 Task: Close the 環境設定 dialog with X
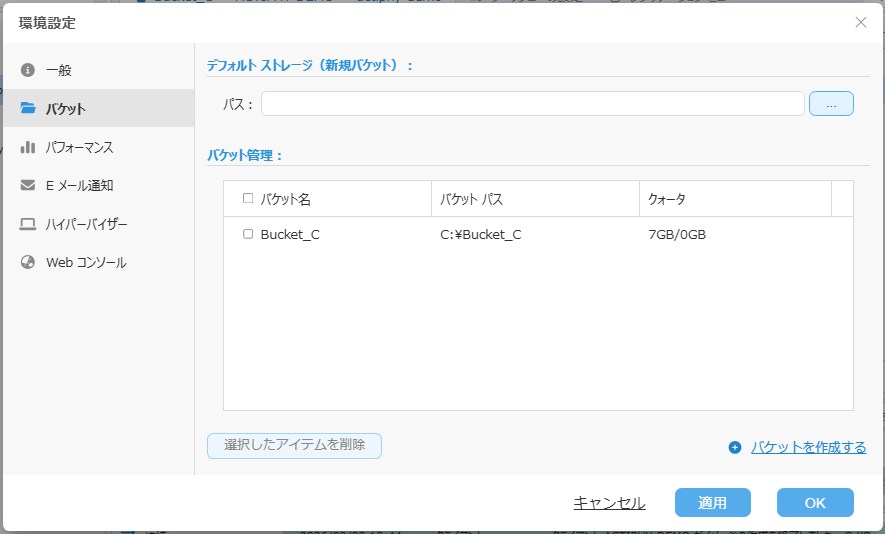tap(860, 22)
